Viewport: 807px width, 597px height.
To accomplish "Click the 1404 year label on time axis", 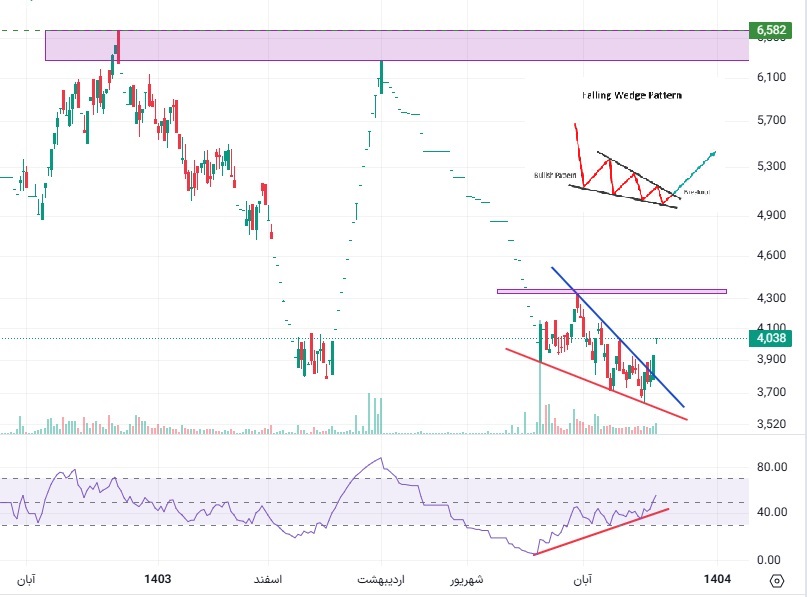I will click(716, 579).
